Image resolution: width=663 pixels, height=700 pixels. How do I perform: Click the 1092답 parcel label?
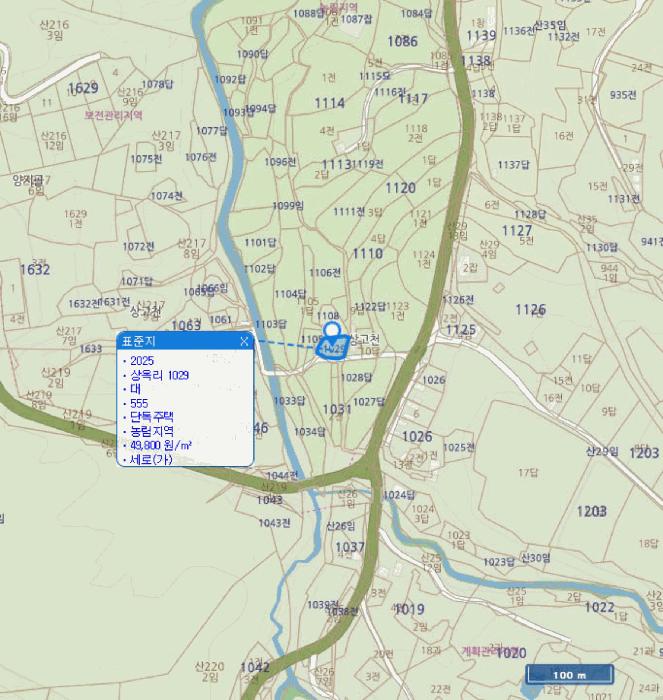coord(230,80)
